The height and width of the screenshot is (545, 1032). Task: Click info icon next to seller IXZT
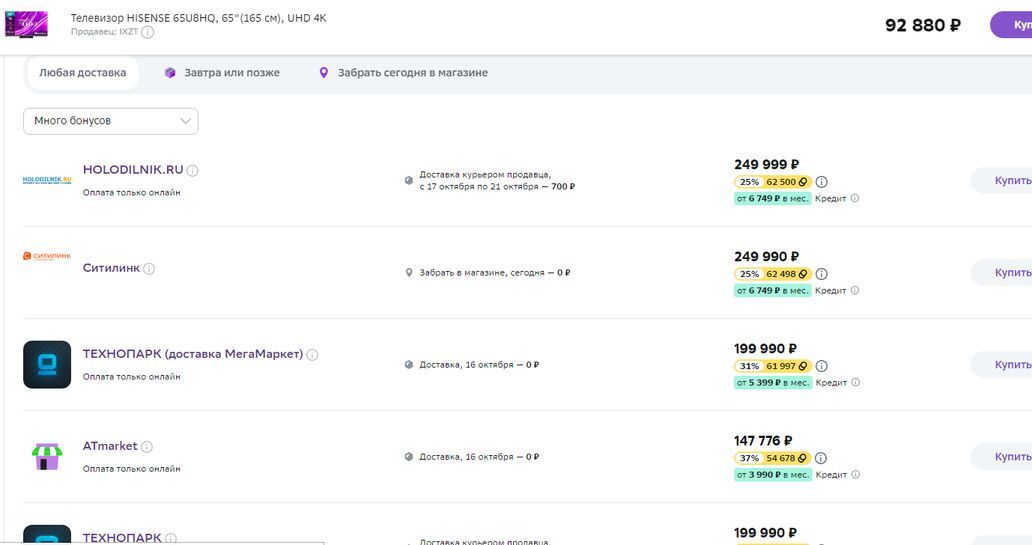(x=148, y=32)
